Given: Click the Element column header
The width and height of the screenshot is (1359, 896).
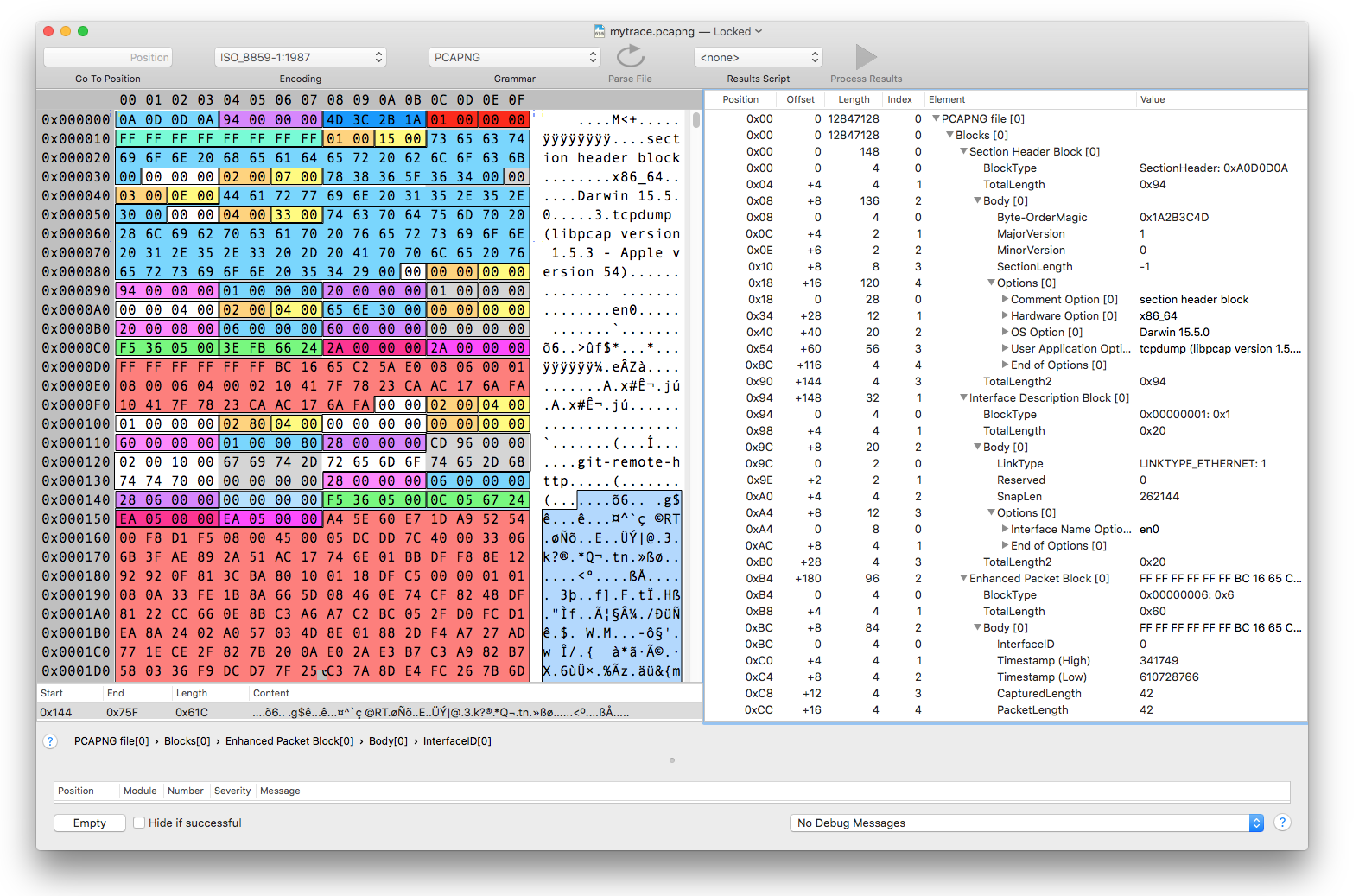Looking at the screenshot, I should [947, 99].
